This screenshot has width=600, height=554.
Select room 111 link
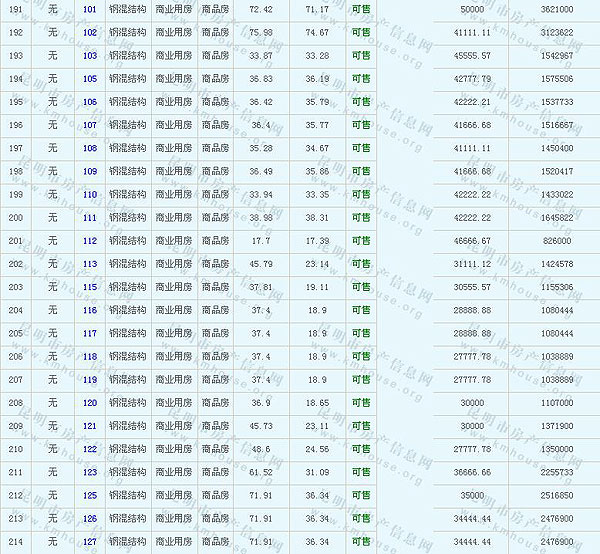[x=90, y=217]
